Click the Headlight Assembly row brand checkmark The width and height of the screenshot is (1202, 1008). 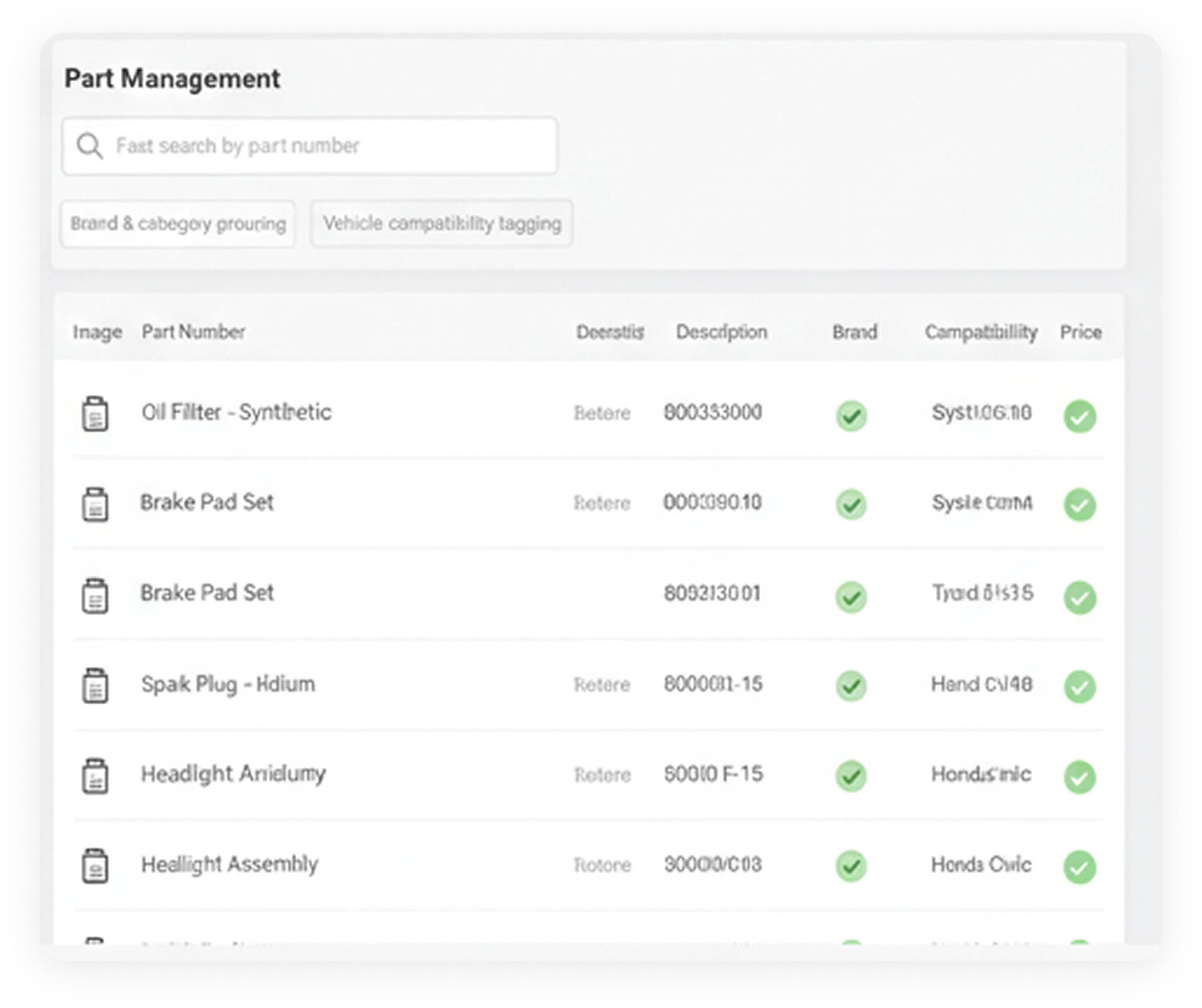851,866
